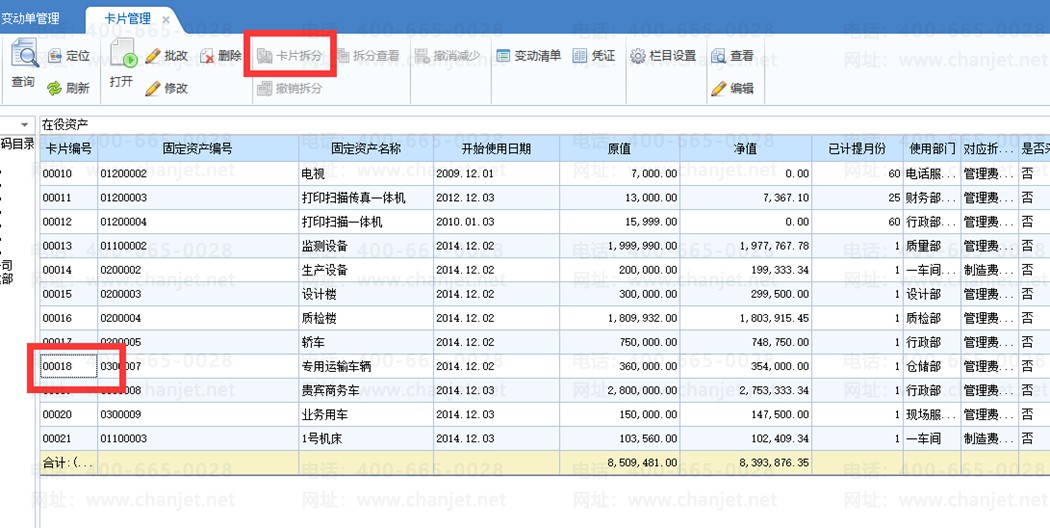Click asset number 01200002
This screenshot has width=1050, height=528.
click(124, 174)
